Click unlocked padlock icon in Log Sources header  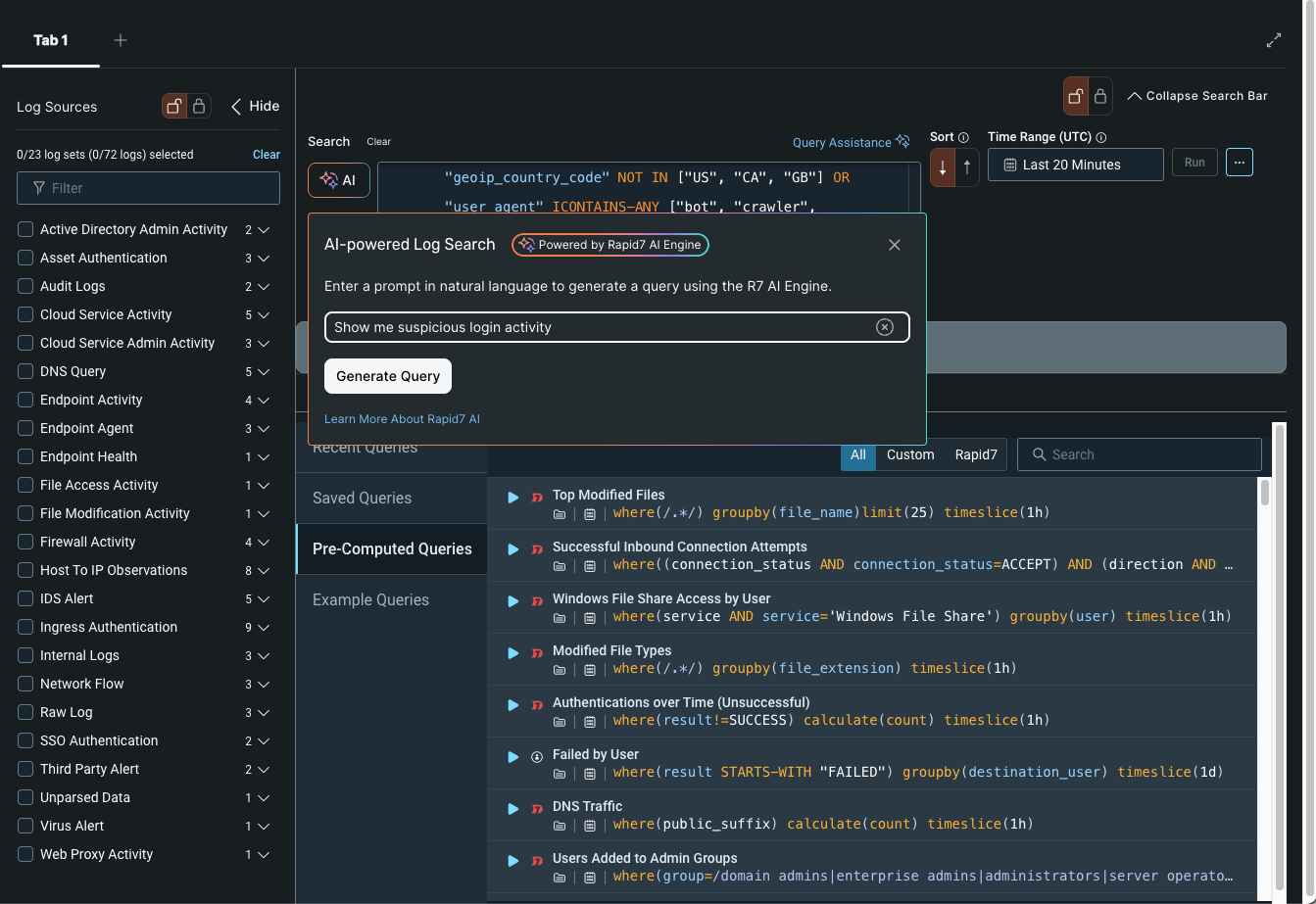point(174,106)
